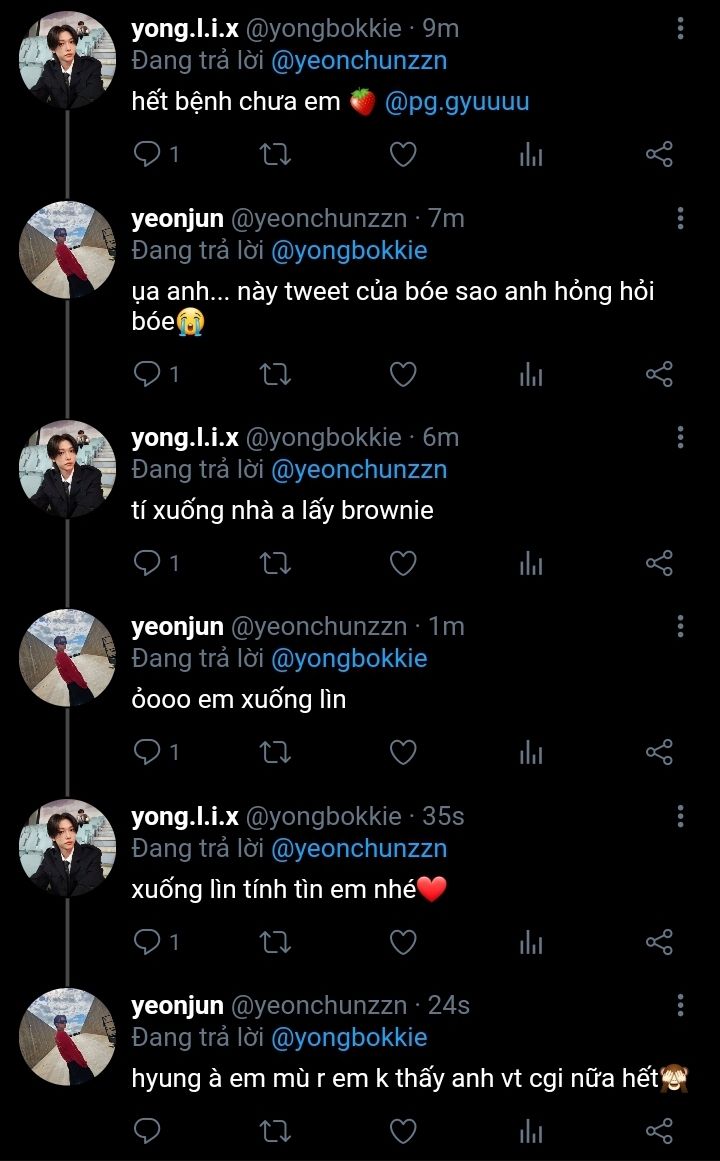
Task: View analytics for 'xuống lìn tính tìn em nhé' tweet
Action: [531, 942]
